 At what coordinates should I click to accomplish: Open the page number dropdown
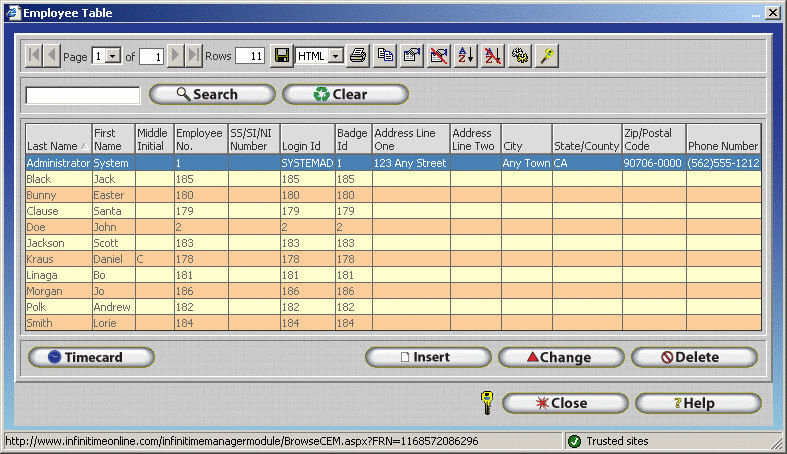click(113, 57)
